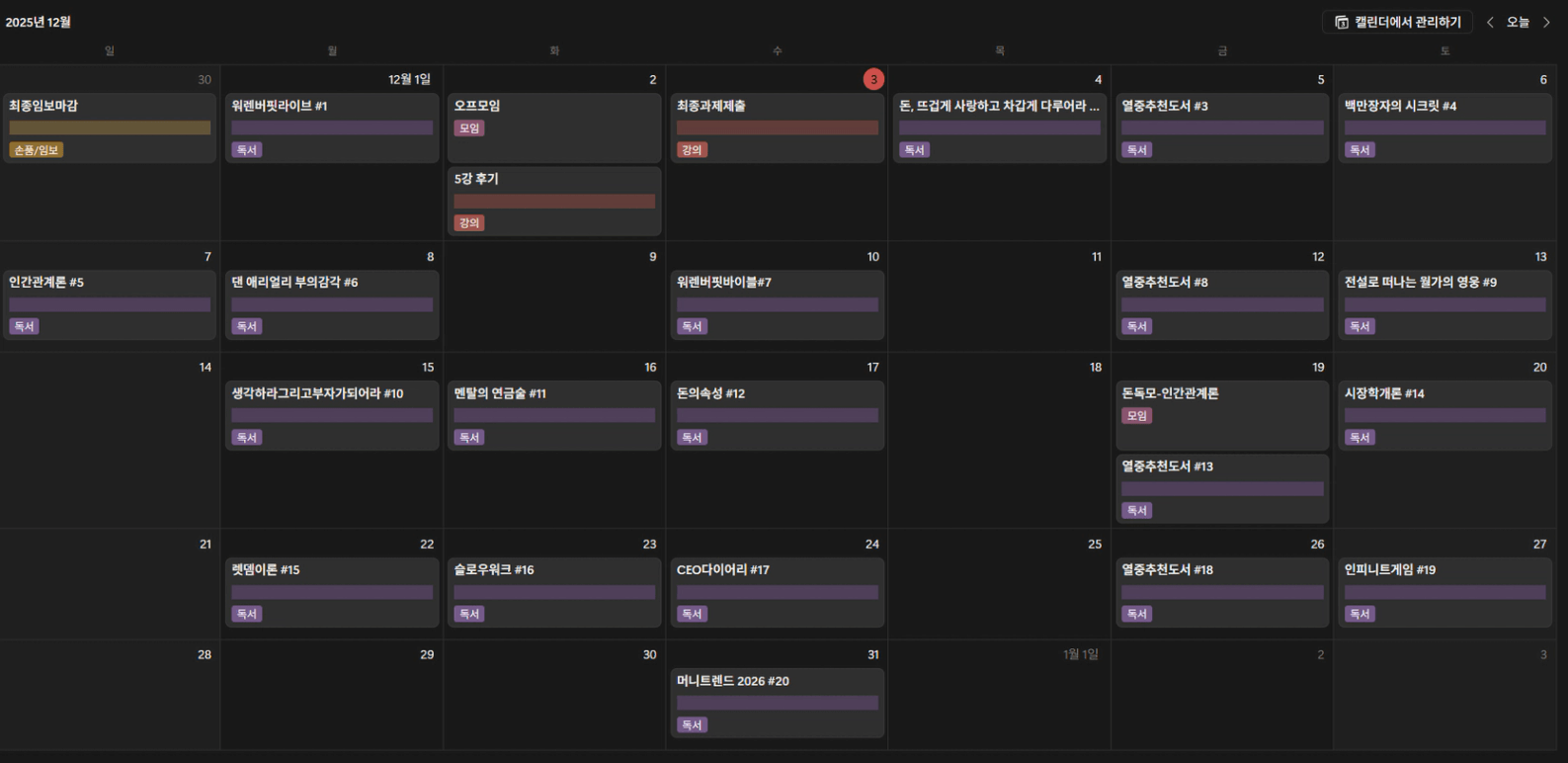Click the empty date cell 25
The image size is (1568, 763).
click(999, 593)
